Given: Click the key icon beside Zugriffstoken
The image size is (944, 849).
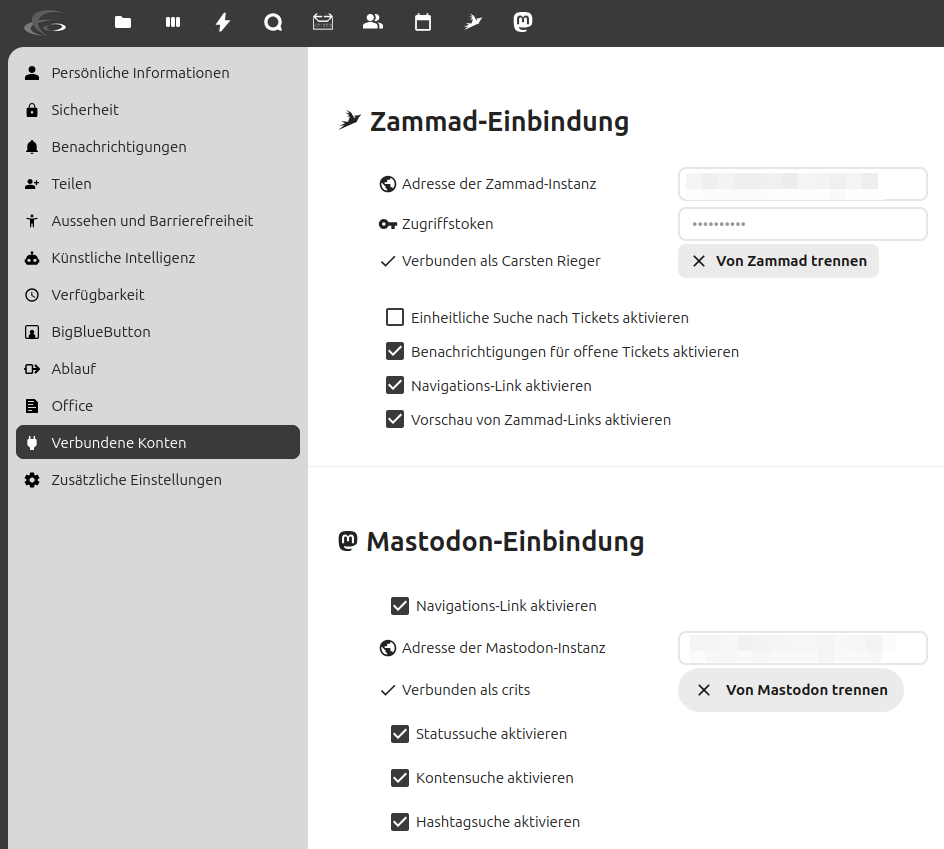Looking at the screenshot, I should 388,225.
